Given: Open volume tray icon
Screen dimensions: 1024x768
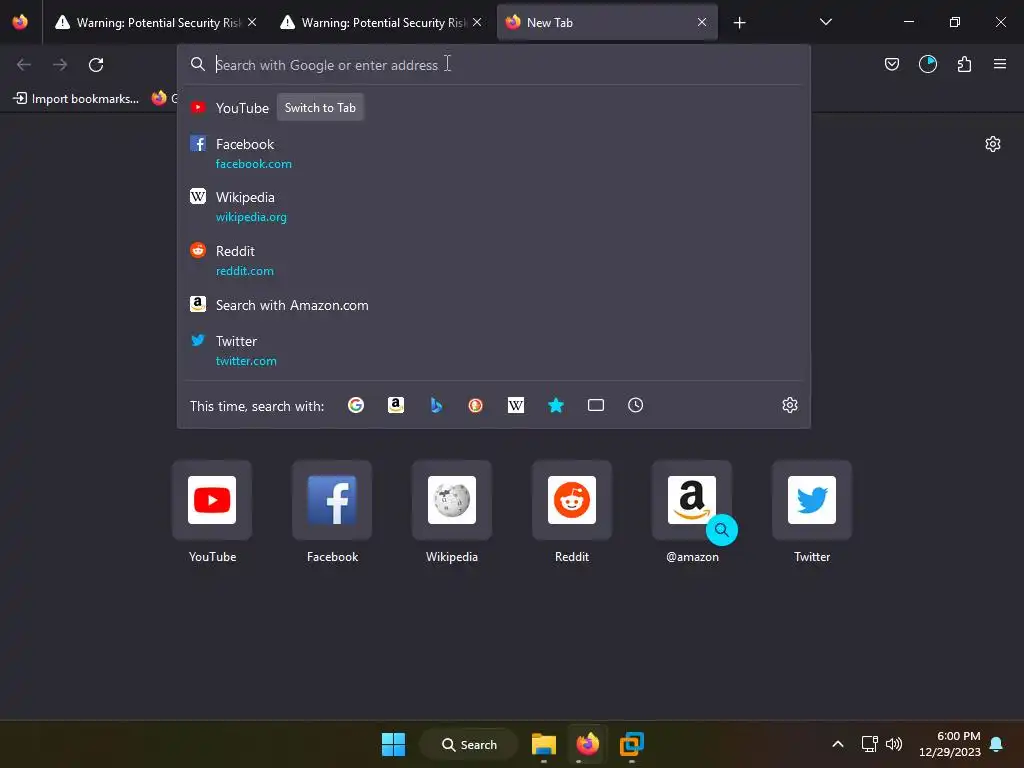Looking at the screenshot, I should pos(894,744).
